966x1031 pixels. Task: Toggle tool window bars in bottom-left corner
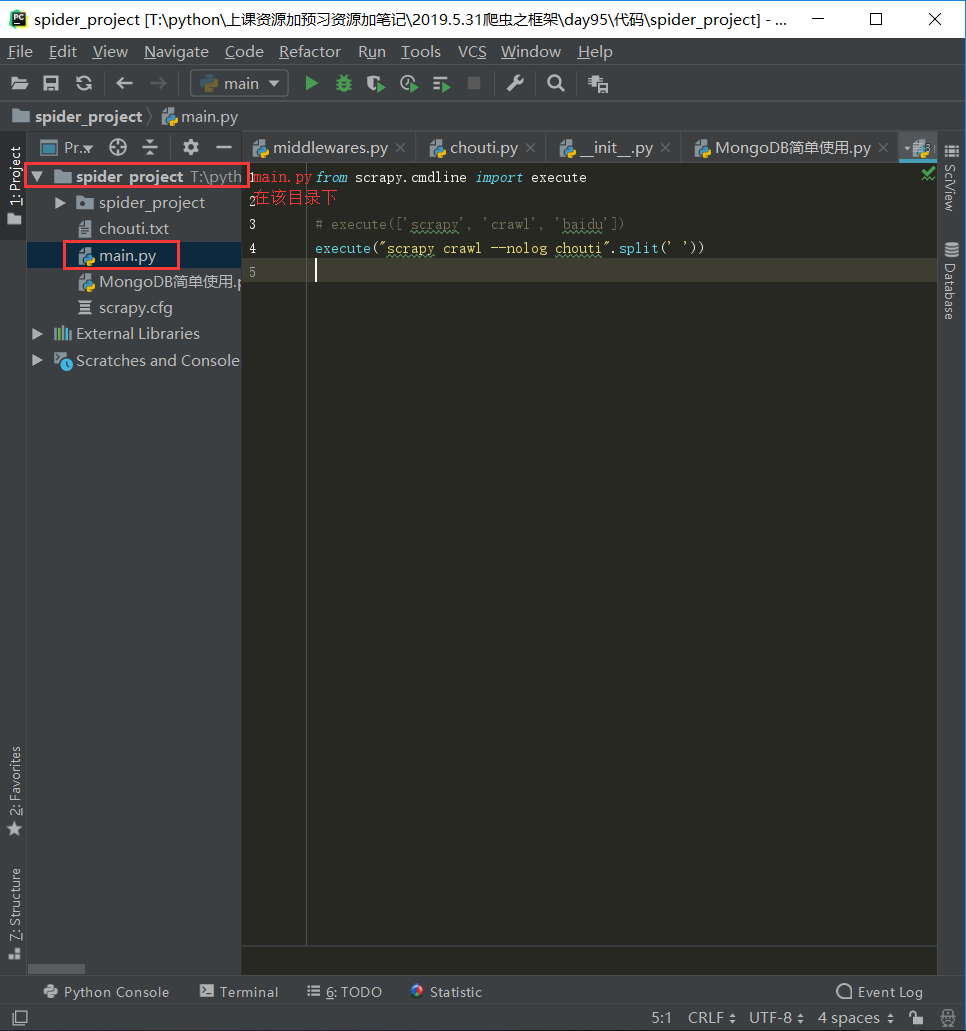[x=19, y=1018]
